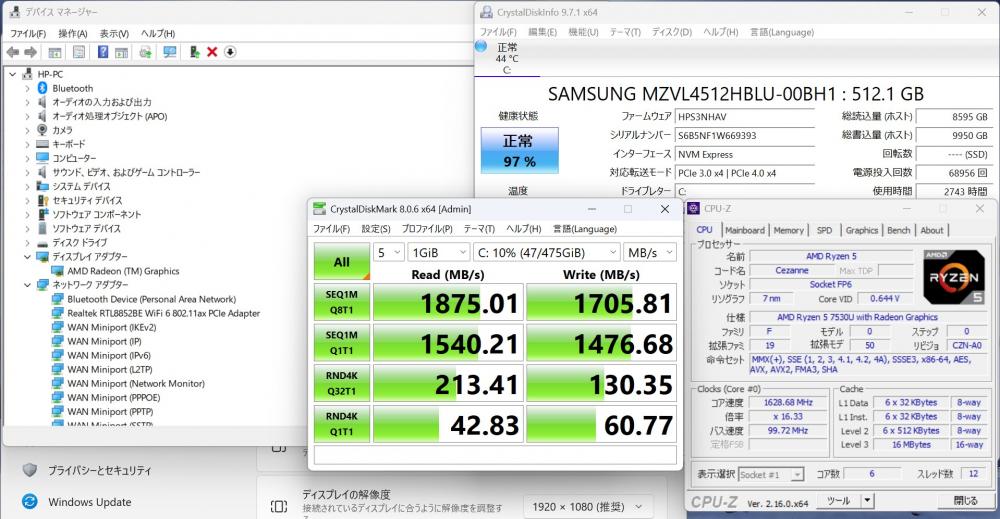Screen dimensions: 1000x519
Task: Select WAN Miniport (Network Monitor) entry
Action: pyautogui.click(x=136, y=383)
